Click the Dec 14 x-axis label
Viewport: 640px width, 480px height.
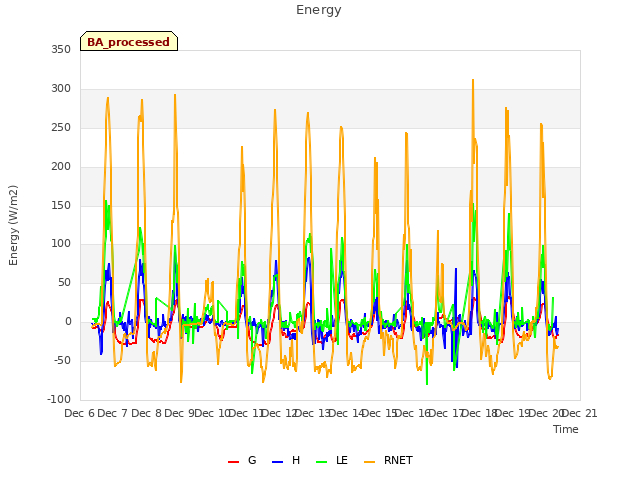(x=346, y=414)
